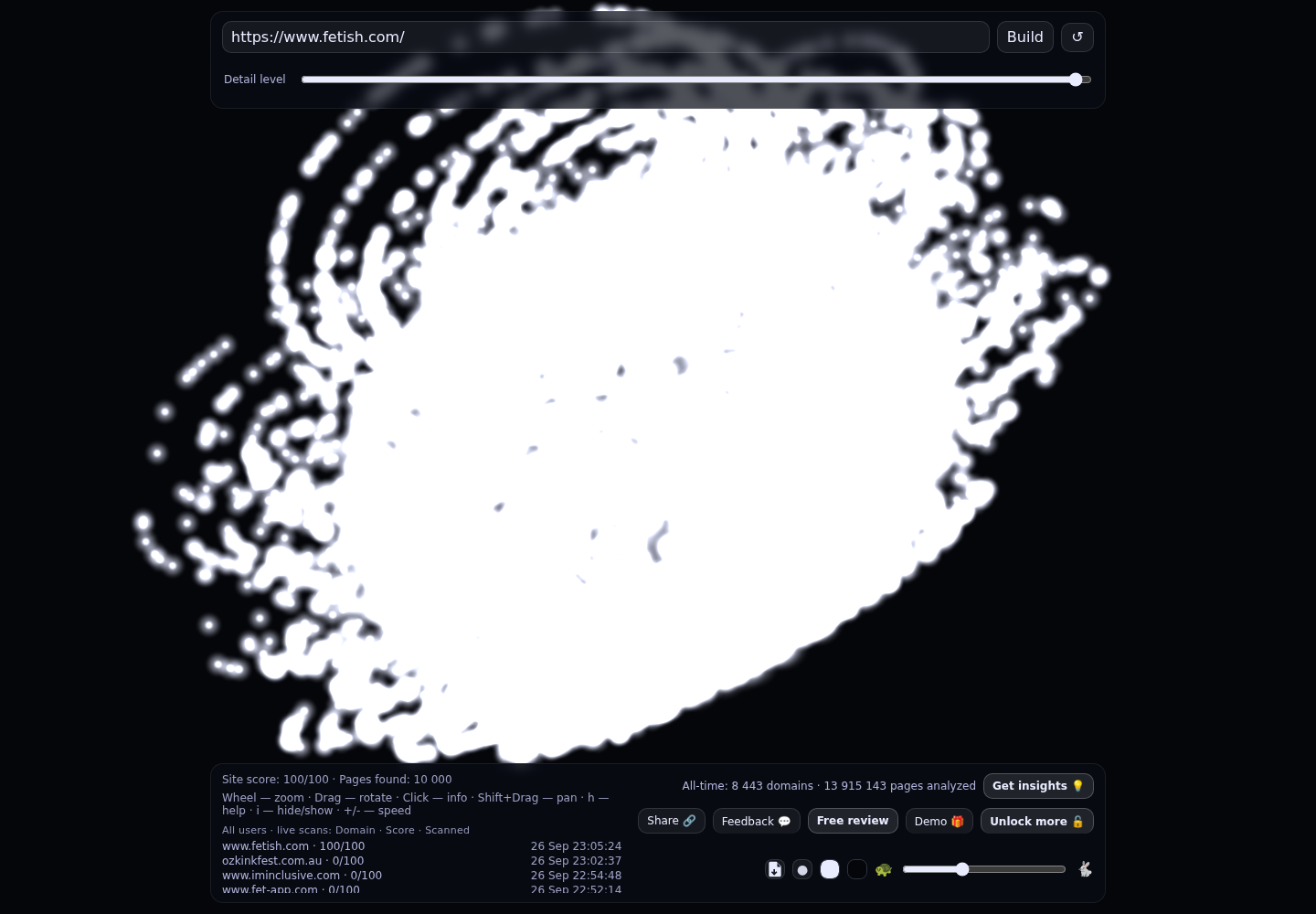
Task: Click the 26 Sep 23:05:24 timestamp
Action: tap(576, 846)
